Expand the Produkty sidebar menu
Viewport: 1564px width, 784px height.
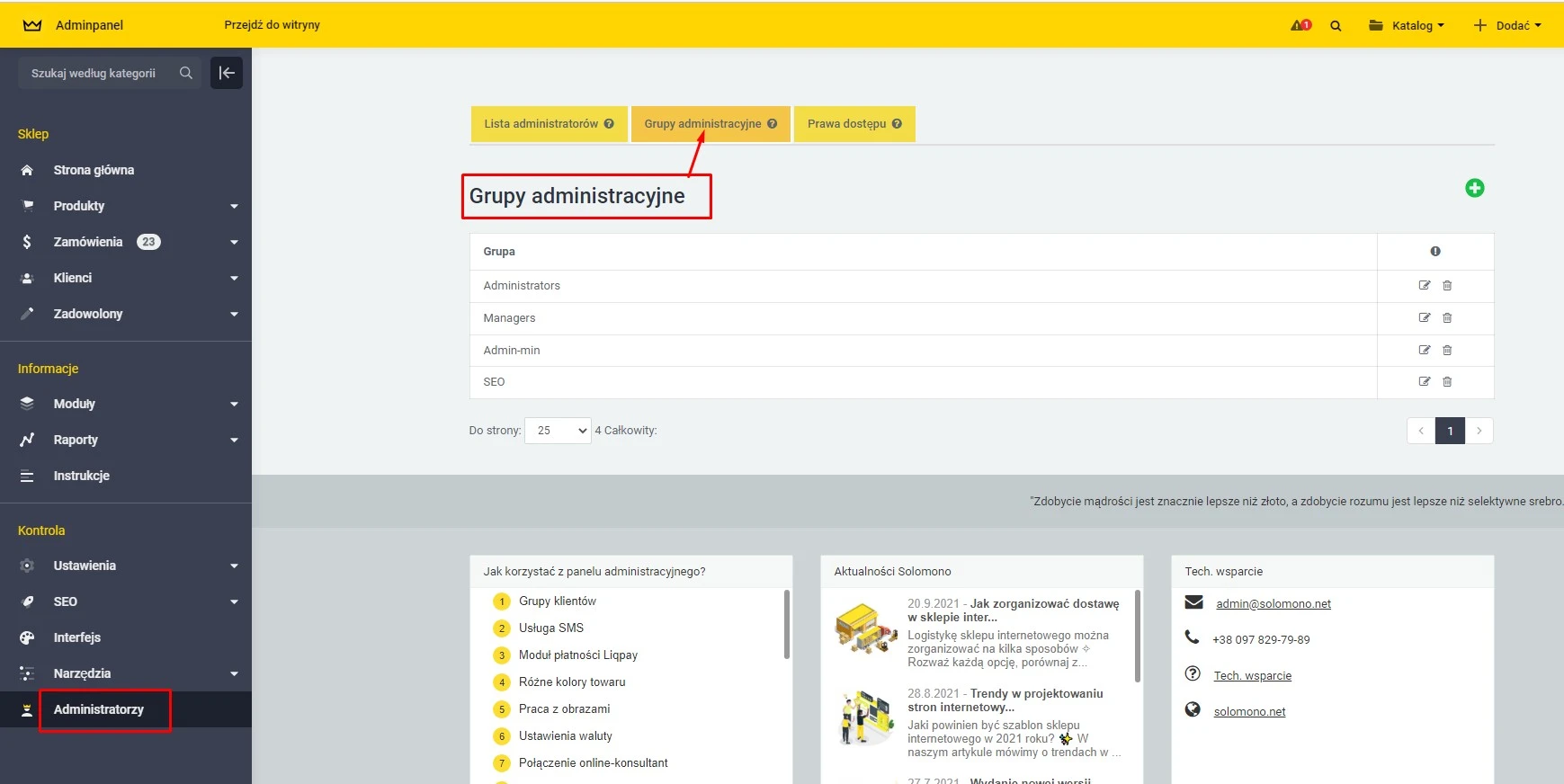(x=234, y=206)
